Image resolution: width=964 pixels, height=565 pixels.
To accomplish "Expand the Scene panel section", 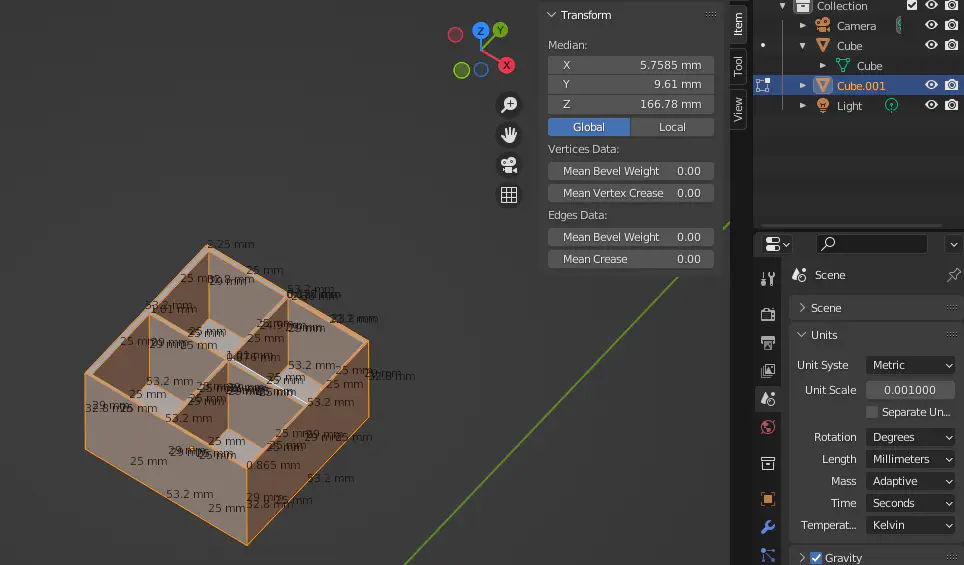I will pyautogui.click(x=826, y=308).
